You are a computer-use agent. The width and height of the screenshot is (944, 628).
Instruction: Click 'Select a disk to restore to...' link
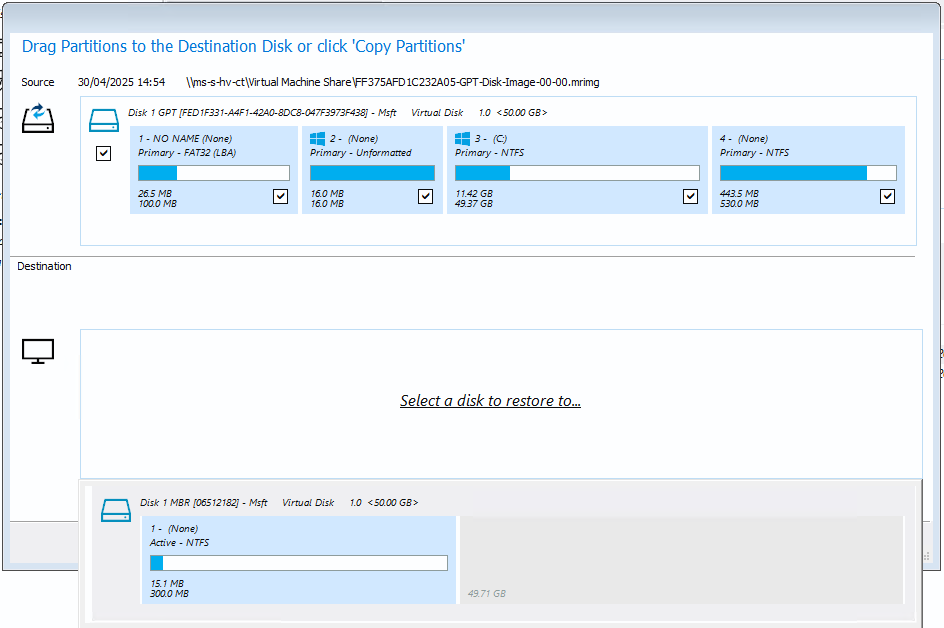pos(490,400)
